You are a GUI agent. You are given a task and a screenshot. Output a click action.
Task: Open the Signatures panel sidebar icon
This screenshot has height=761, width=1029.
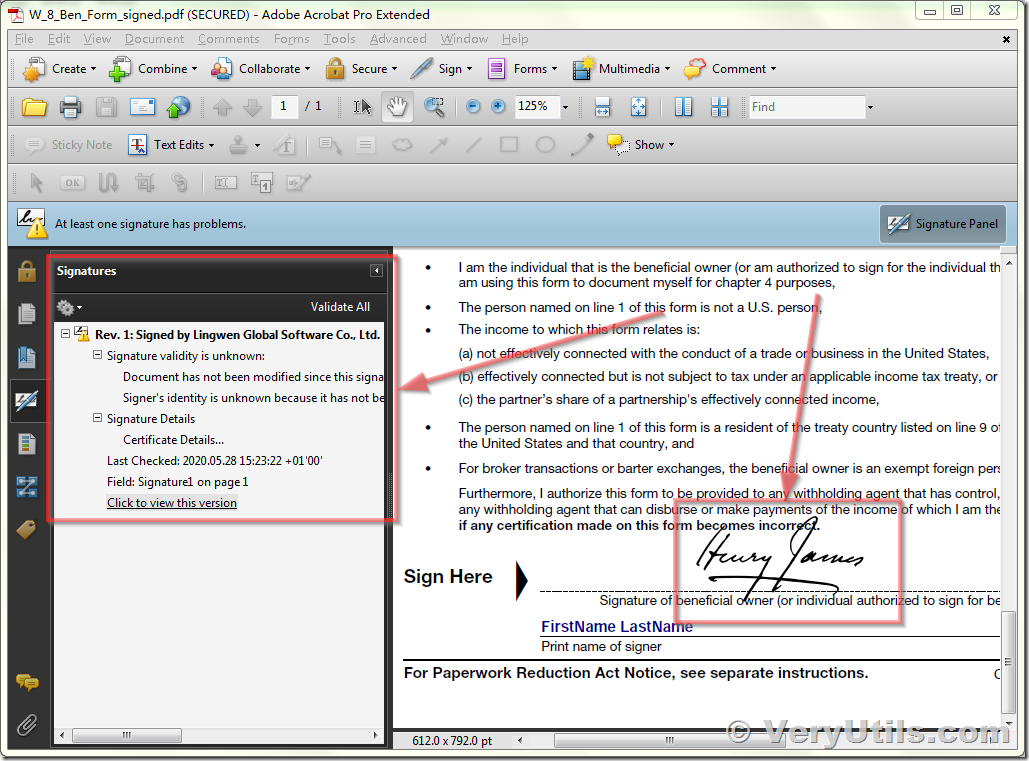pos(26,400)
